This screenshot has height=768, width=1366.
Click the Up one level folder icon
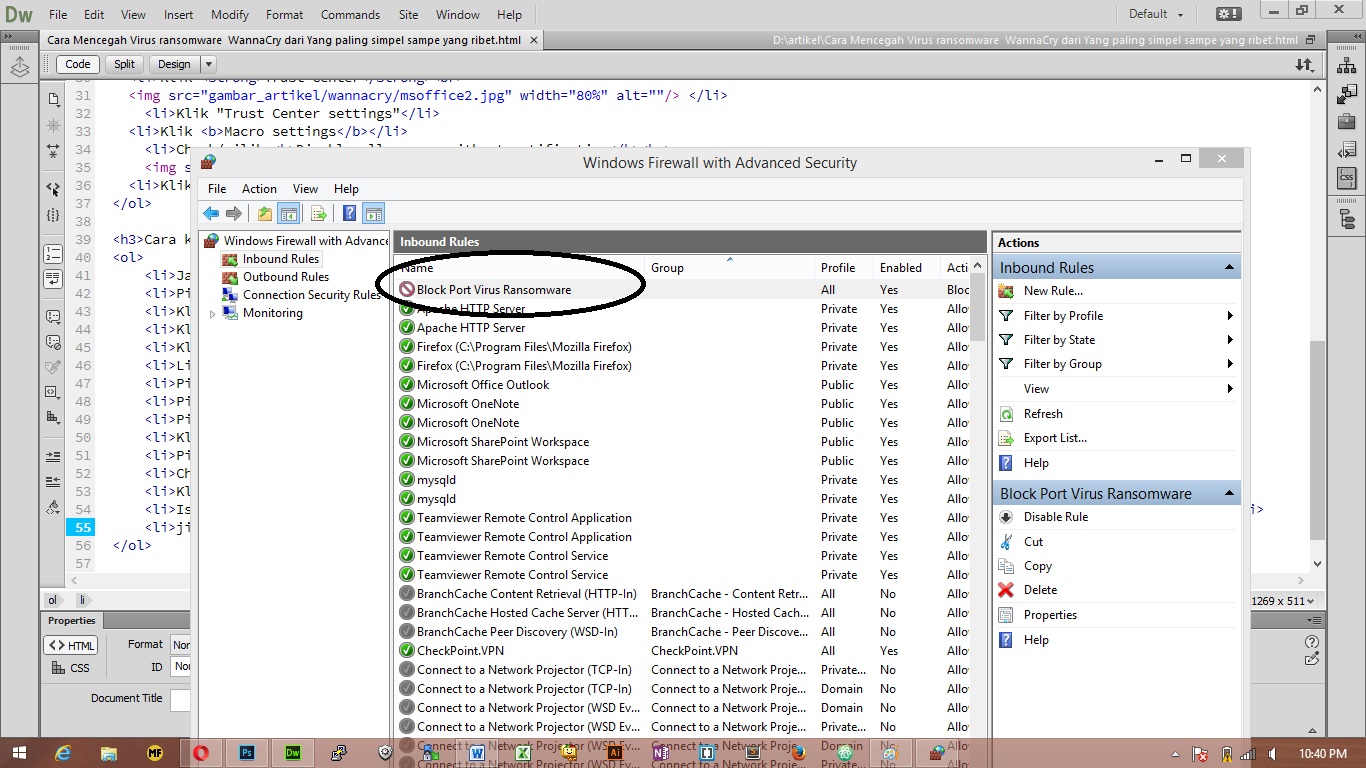point(265,213)
